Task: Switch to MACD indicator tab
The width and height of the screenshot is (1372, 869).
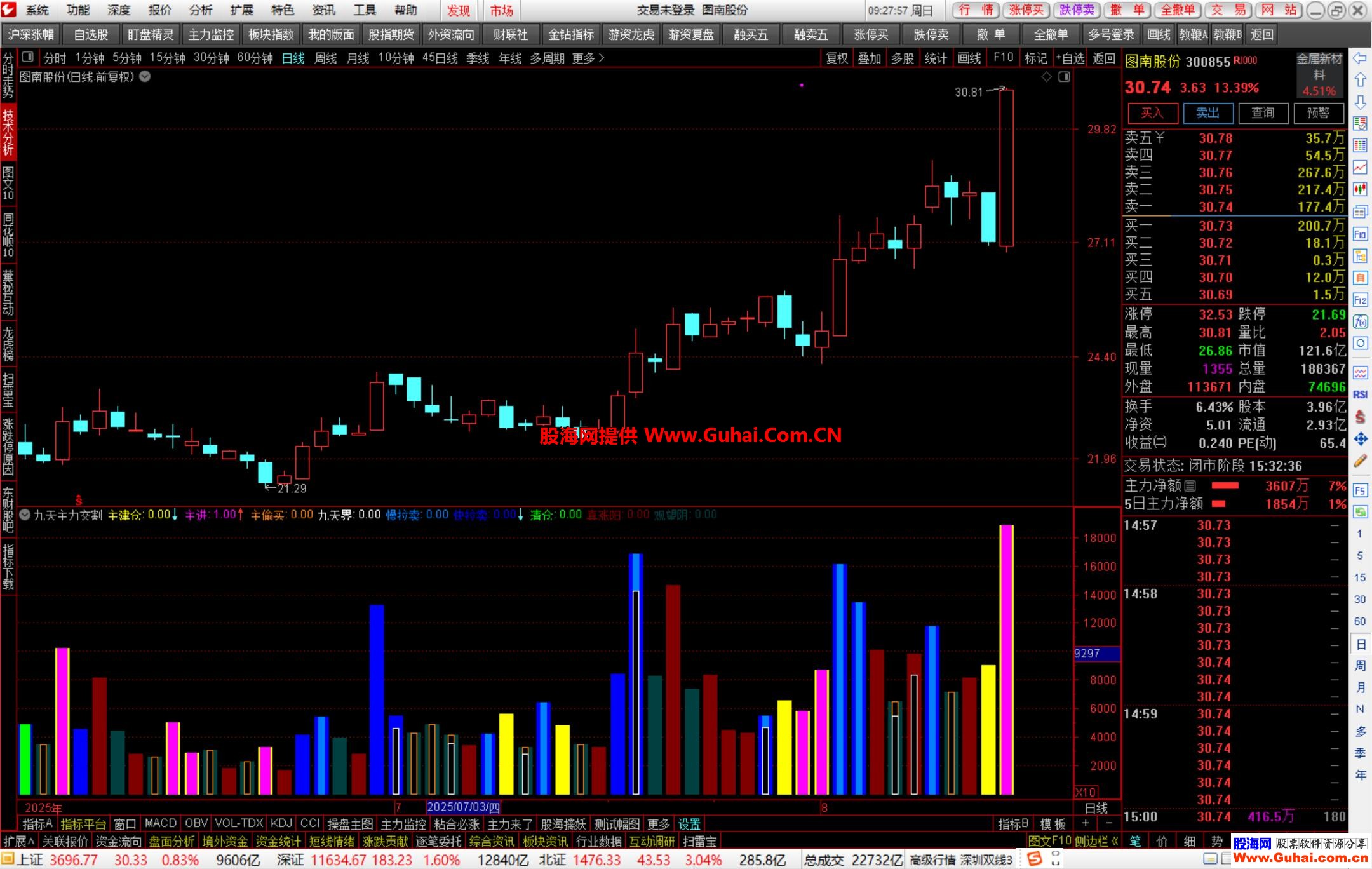Action: click(161, 823)
